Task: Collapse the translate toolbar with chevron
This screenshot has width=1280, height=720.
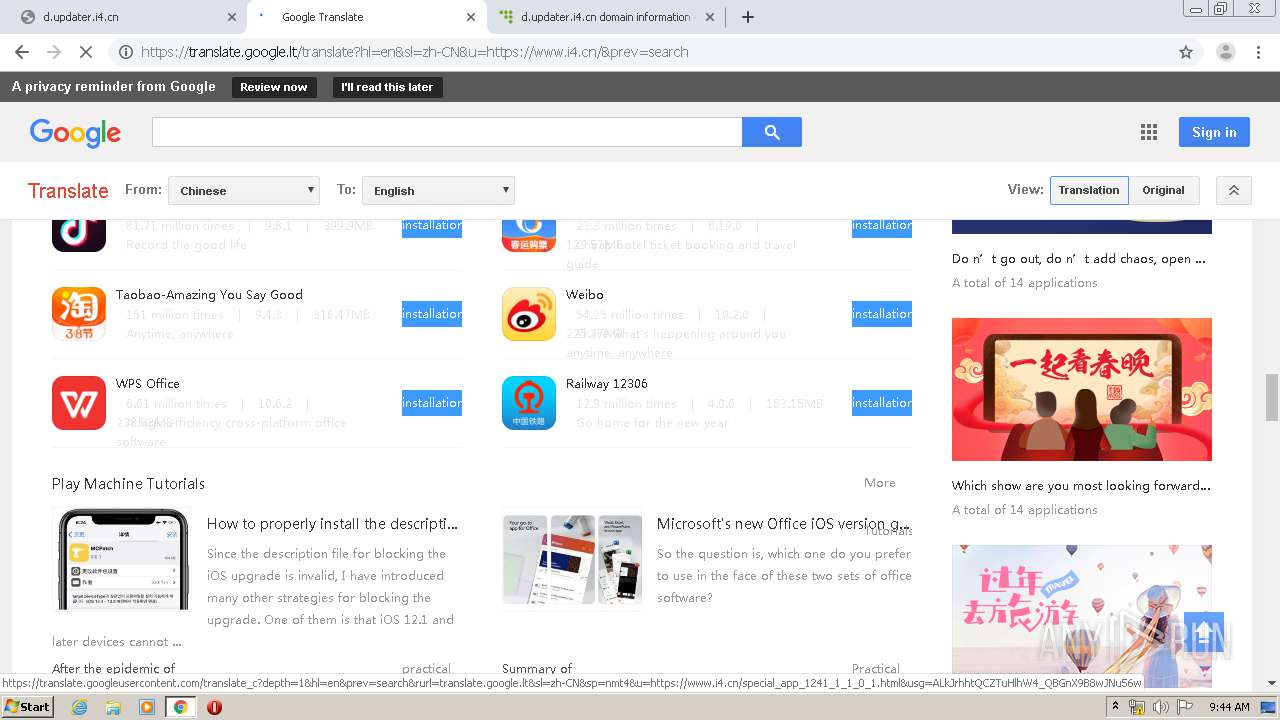Action: [x=1233, y=190]
